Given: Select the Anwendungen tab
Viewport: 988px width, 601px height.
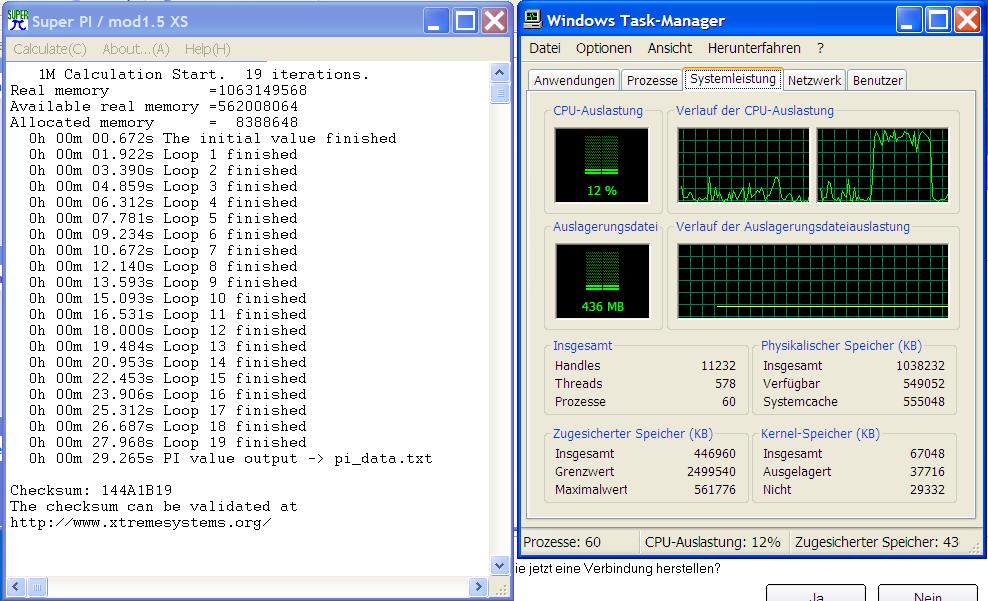Looking at the screenshot, I should pyautogui.click(x=574, y=81).
